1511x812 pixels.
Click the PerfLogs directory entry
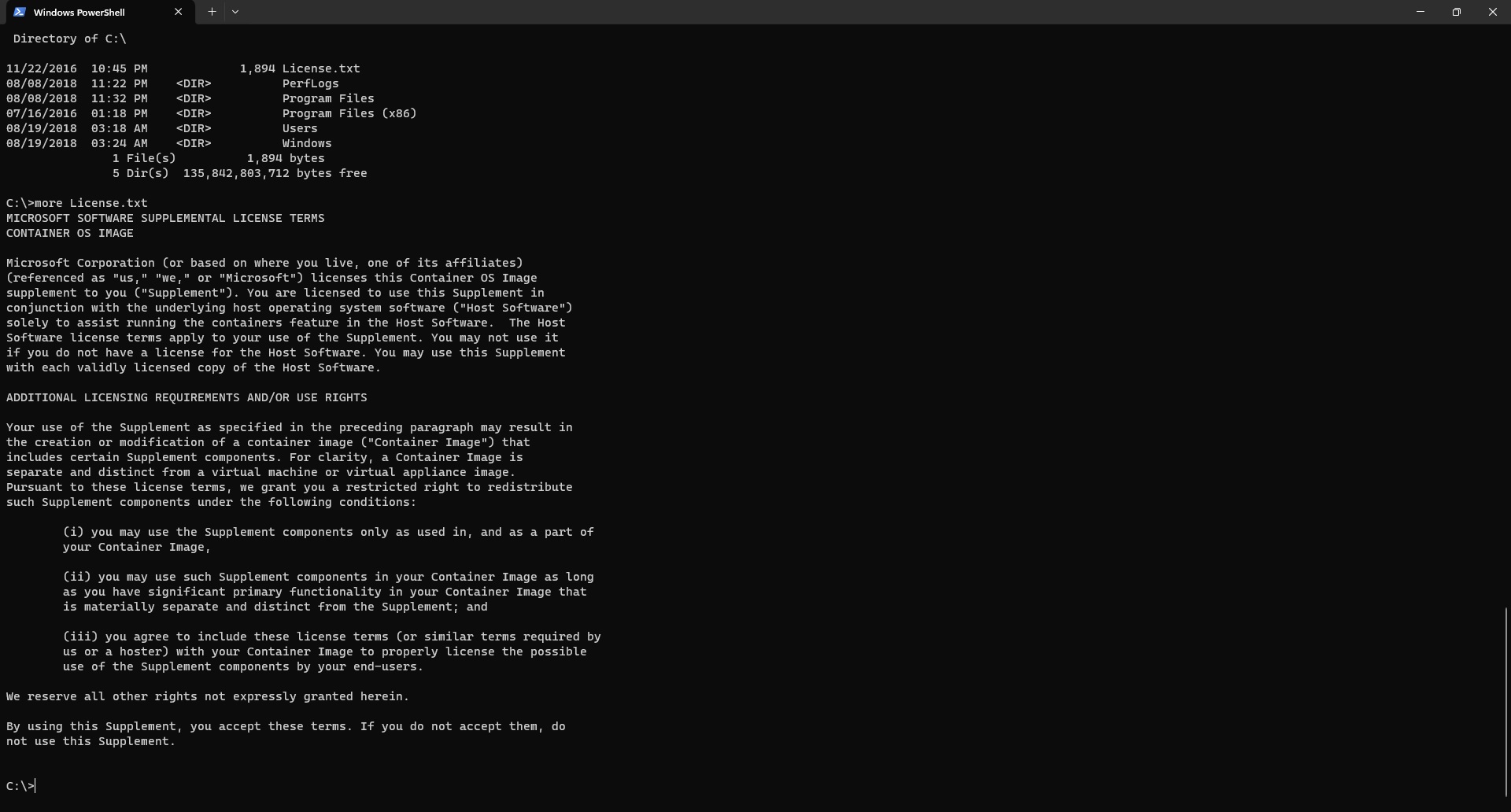(x=311, y=83)
